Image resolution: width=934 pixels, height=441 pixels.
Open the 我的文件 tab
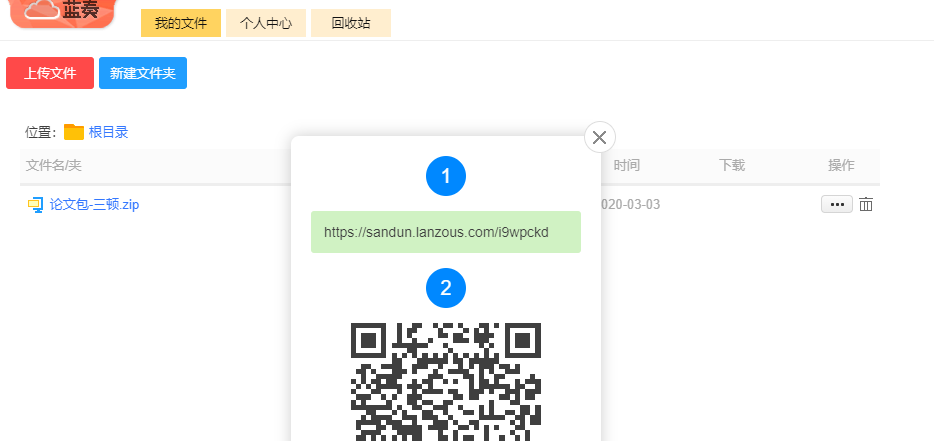tap(180, 23)
